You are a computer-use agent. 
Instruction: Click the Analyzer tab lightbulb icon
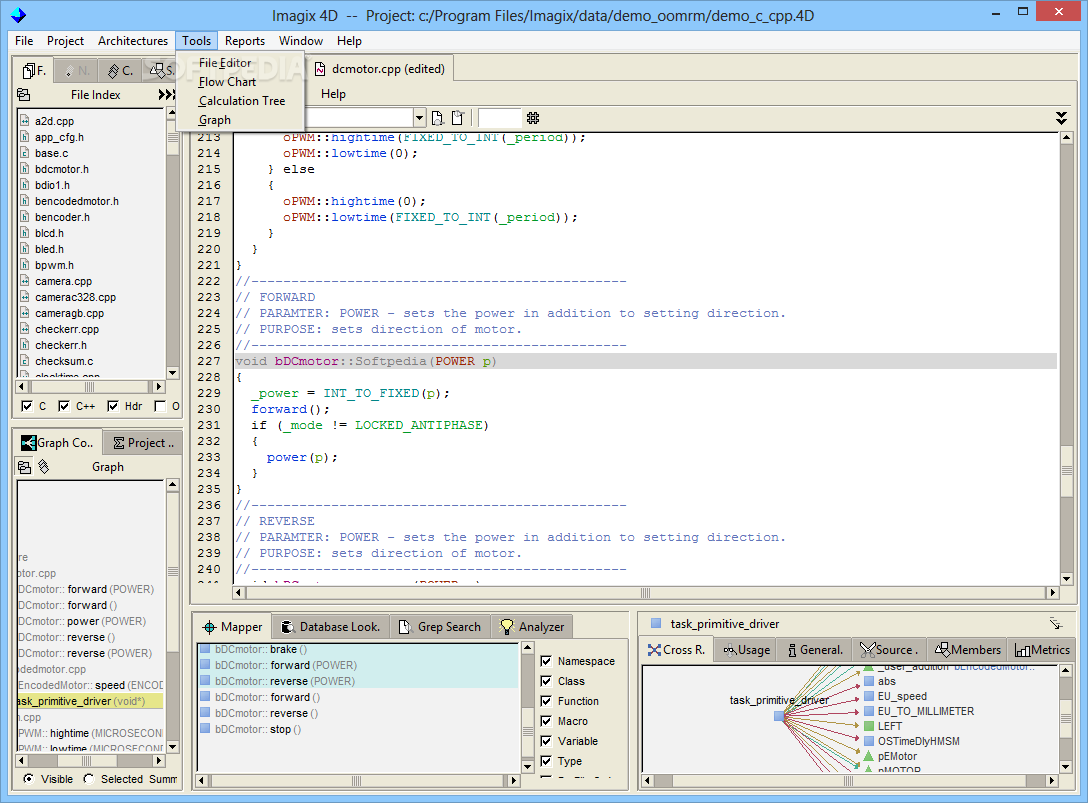[507, 627]
